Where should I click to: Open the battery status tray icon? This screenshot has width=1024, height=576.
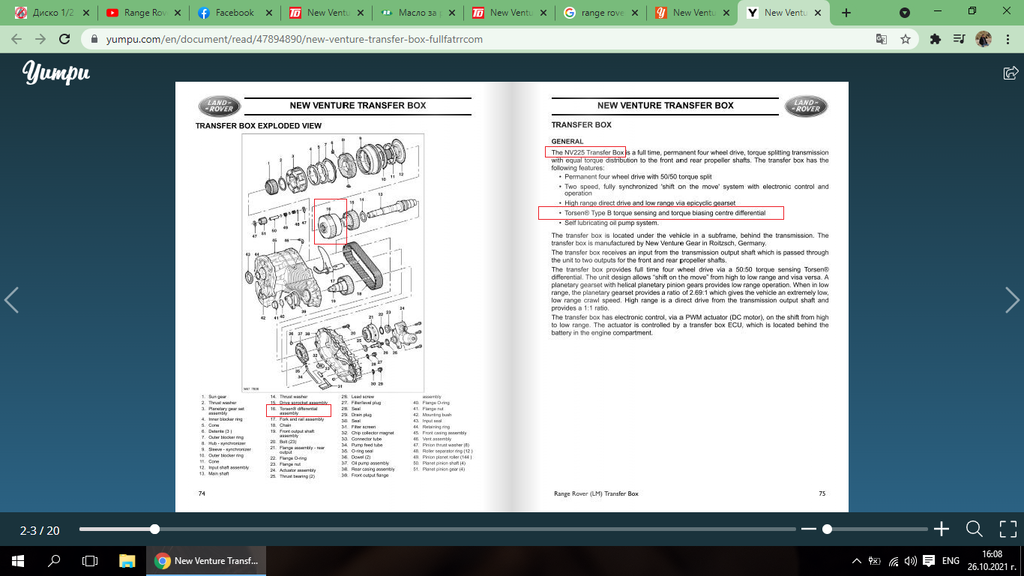pyautogui.click(x=875, y=561)
